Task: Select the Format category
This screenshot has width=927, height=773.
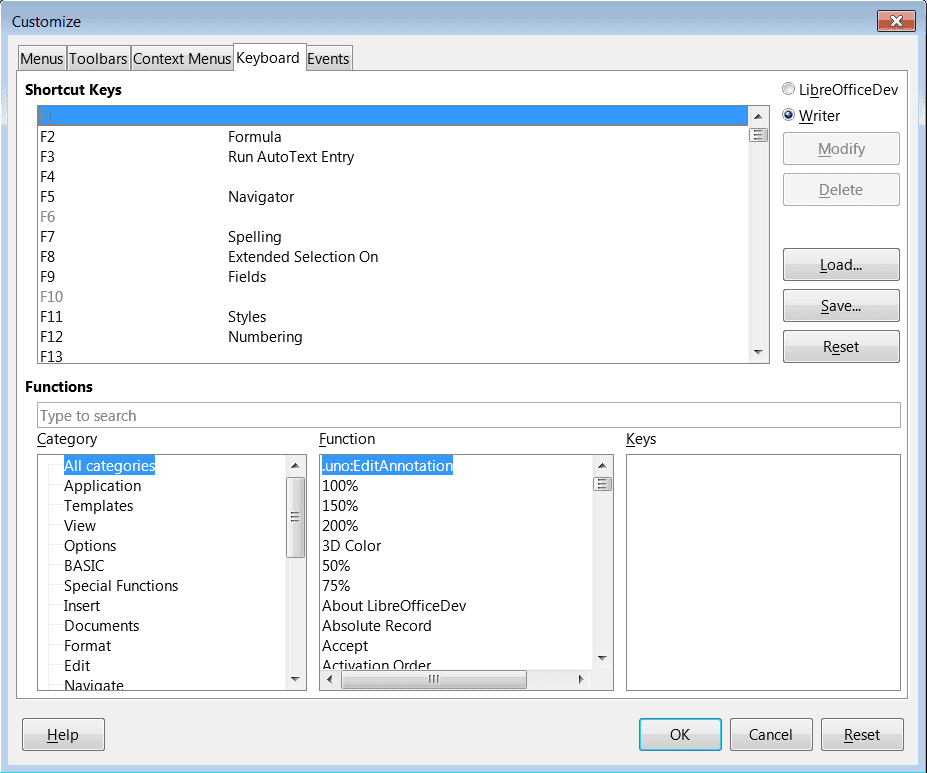Action: click(x=87, y=646)
